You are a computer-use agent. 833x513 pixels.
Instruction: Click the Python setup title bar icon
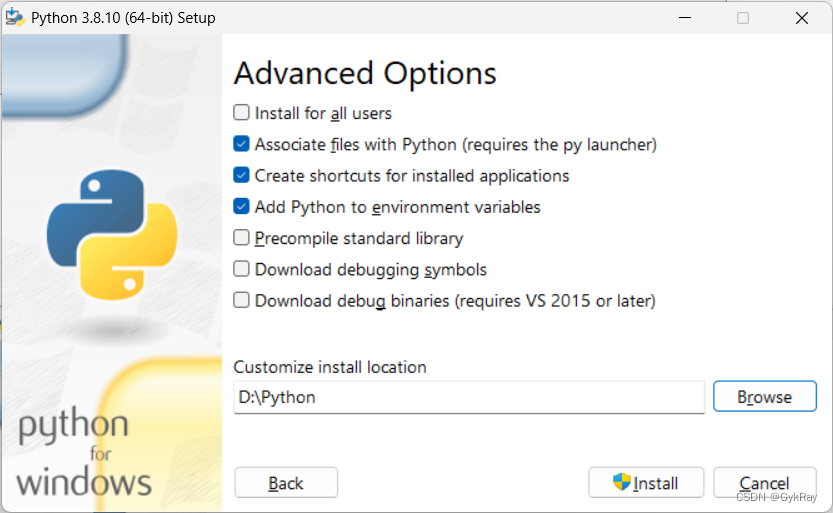pyautogui.click(x=15, y=18)
